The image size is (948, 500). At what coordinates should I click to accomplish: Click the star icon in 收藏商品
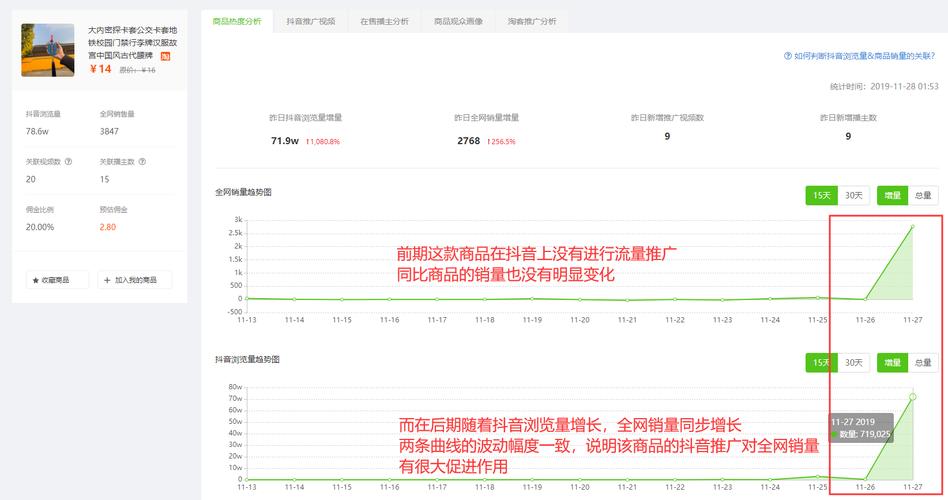coord(36,281)
